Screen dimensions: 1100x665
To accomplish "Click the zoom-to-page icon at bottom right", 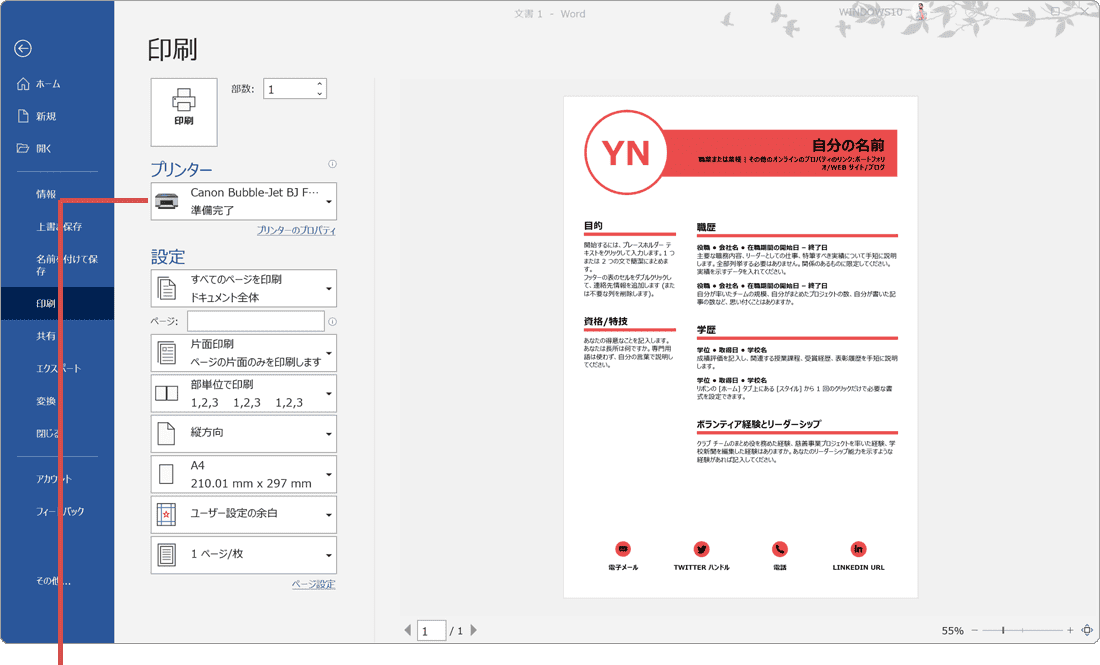I will tap(1086, 630).
